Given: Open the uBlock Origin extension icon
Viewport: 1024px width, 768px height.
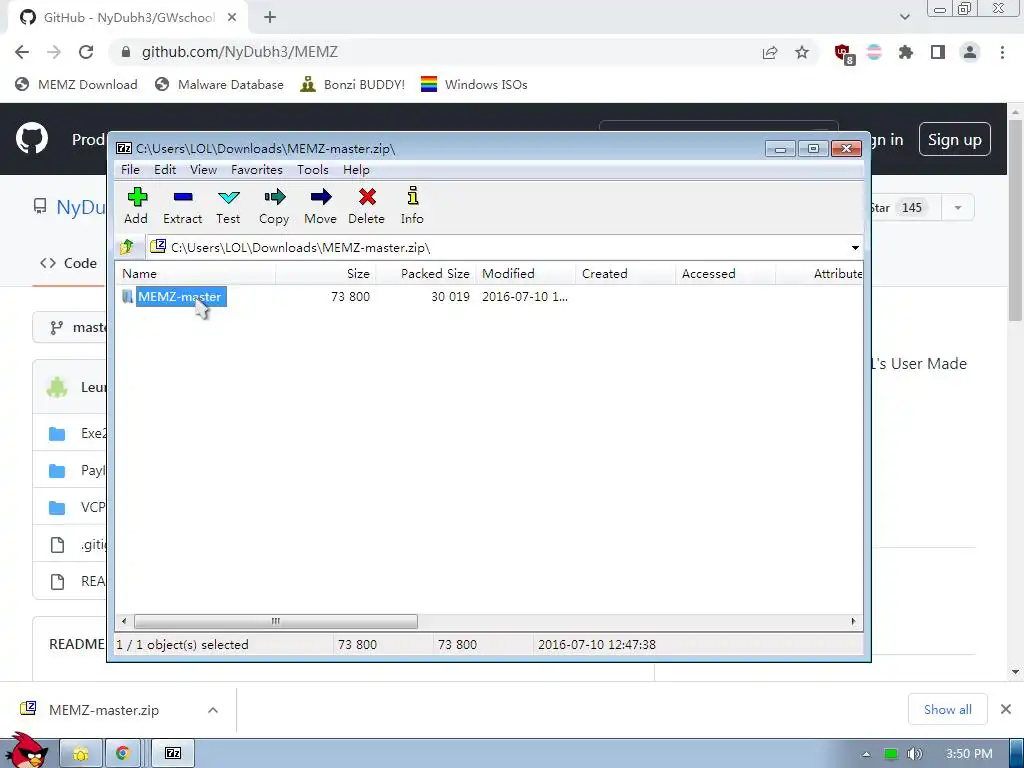Looking at the screenshot, I should (843, 53).
